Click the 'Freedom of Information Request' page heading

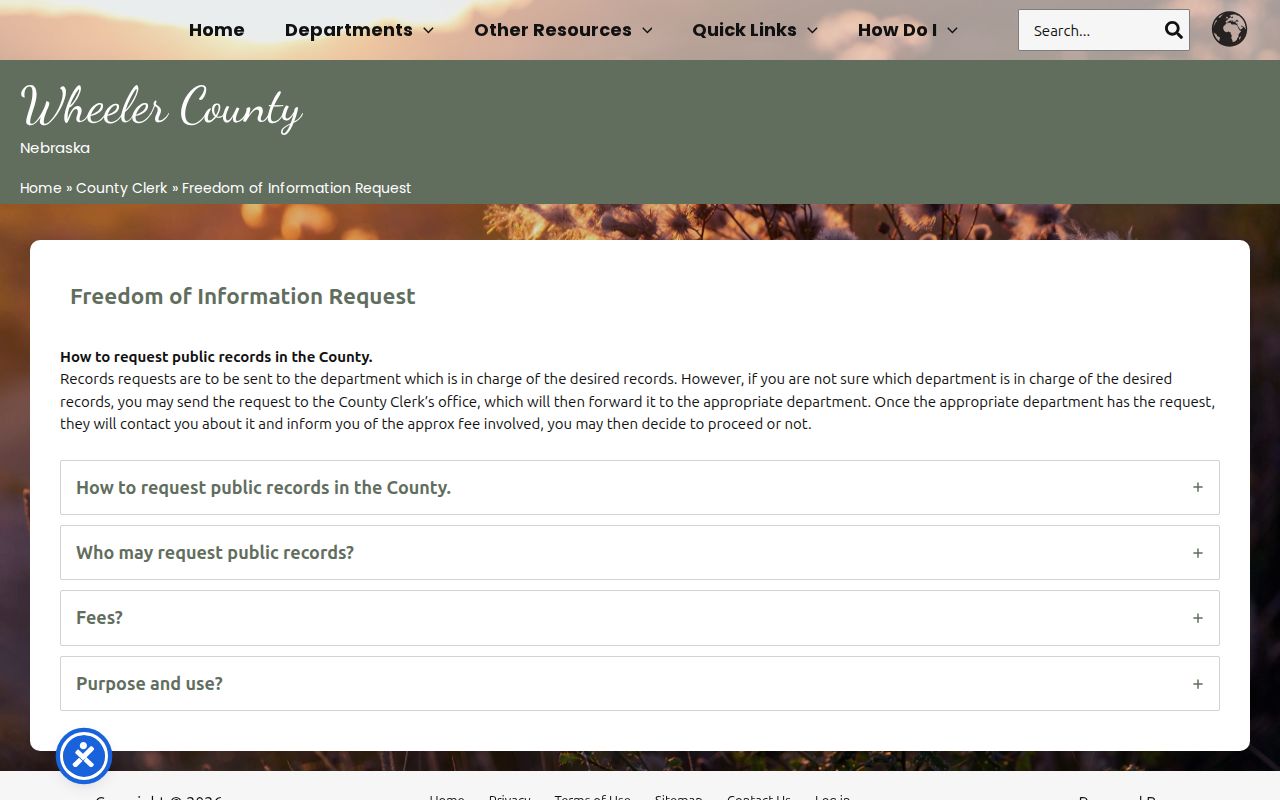point(243,296)
